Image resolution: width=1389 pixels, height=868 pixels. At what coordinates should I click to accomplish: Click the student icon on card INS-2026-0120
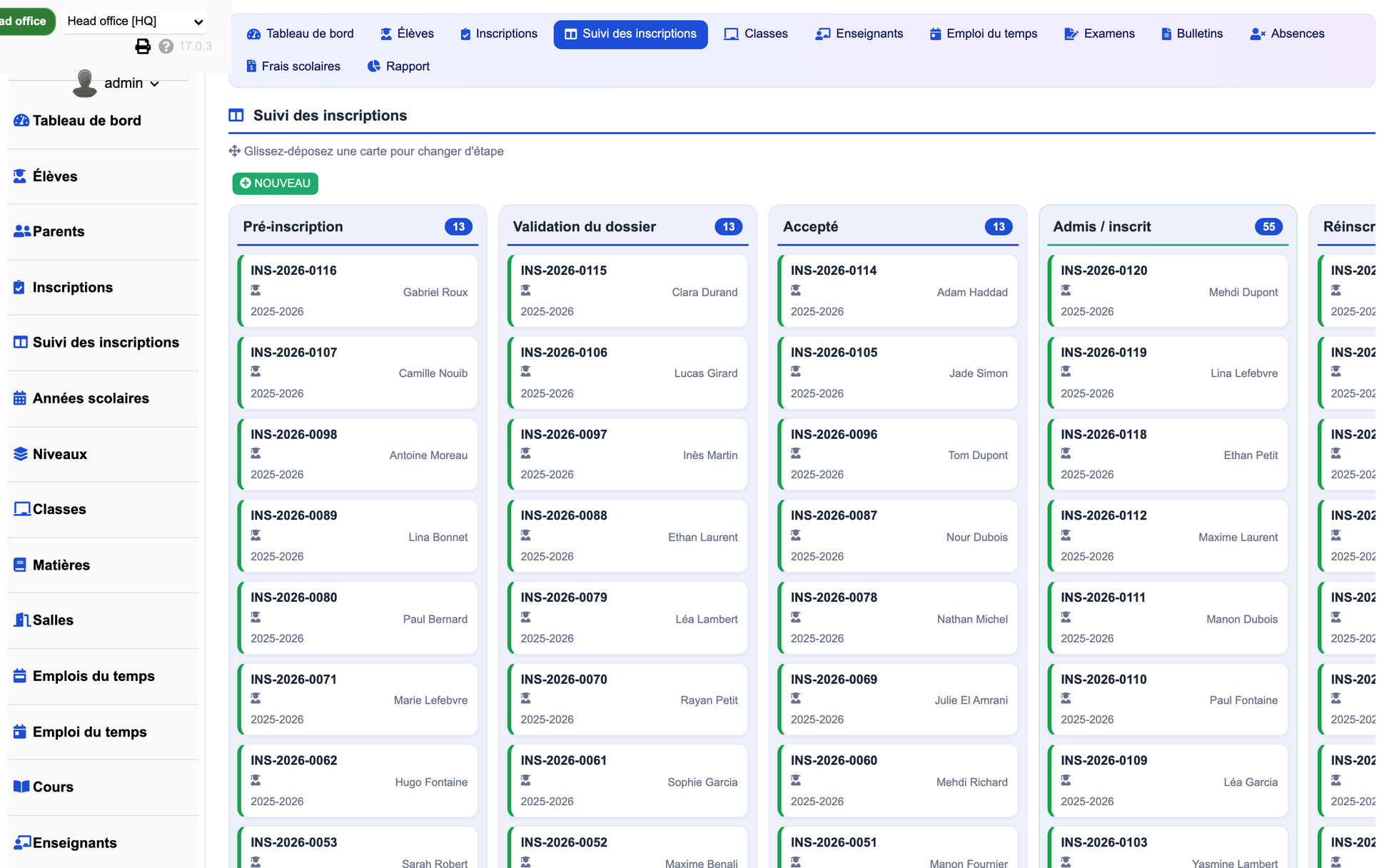[1066, 290]
